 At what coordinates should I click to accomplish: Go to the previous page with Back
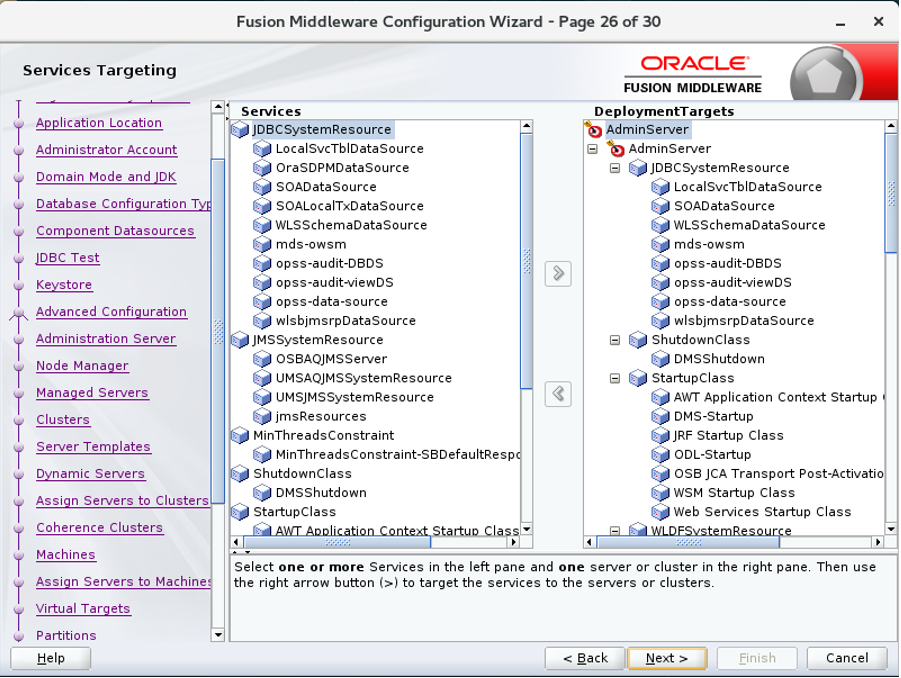pyautogui.click(x=585, y=658)
